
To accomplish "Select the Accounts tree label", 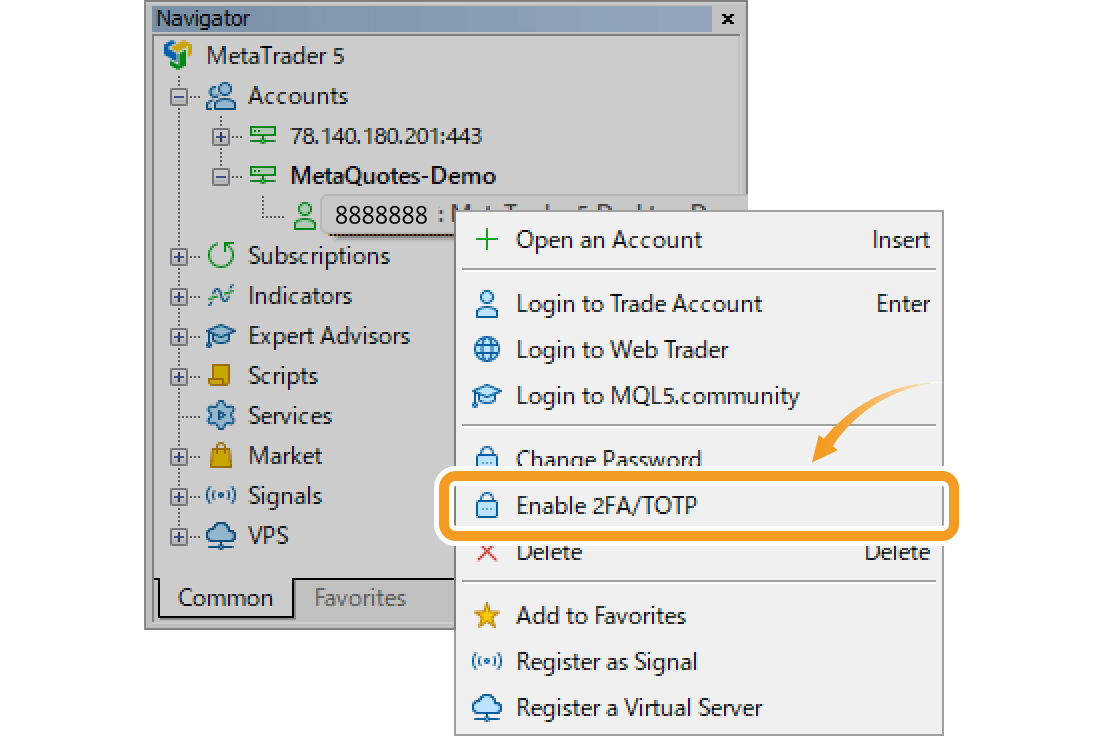I will pos(298,95).
